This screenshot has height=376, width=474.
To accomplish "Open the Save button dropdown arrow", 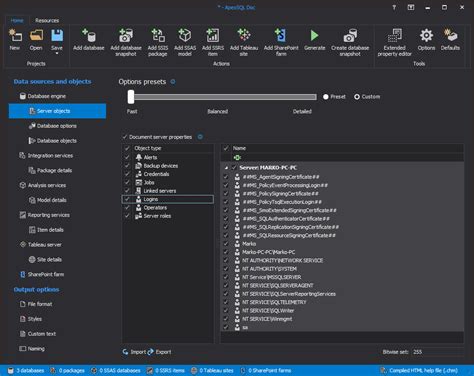I will (57, 53).
